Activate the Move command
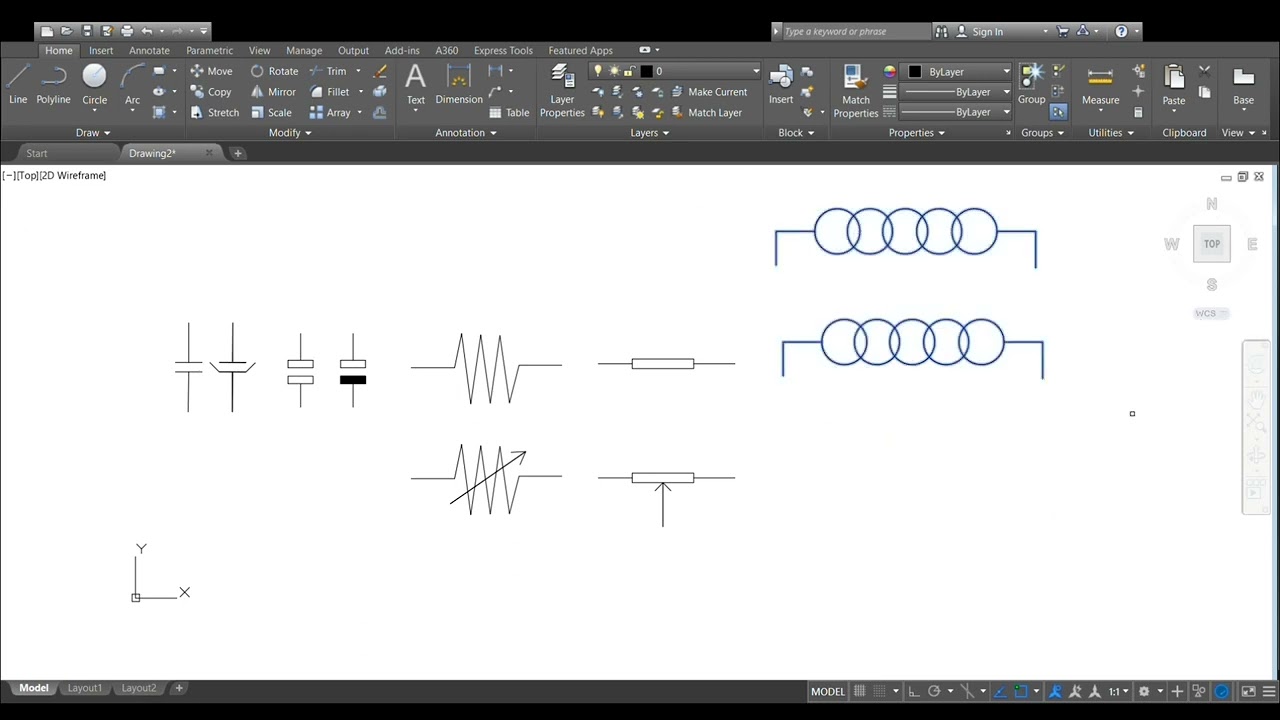 pyautogui.click(x=211, y=71)
